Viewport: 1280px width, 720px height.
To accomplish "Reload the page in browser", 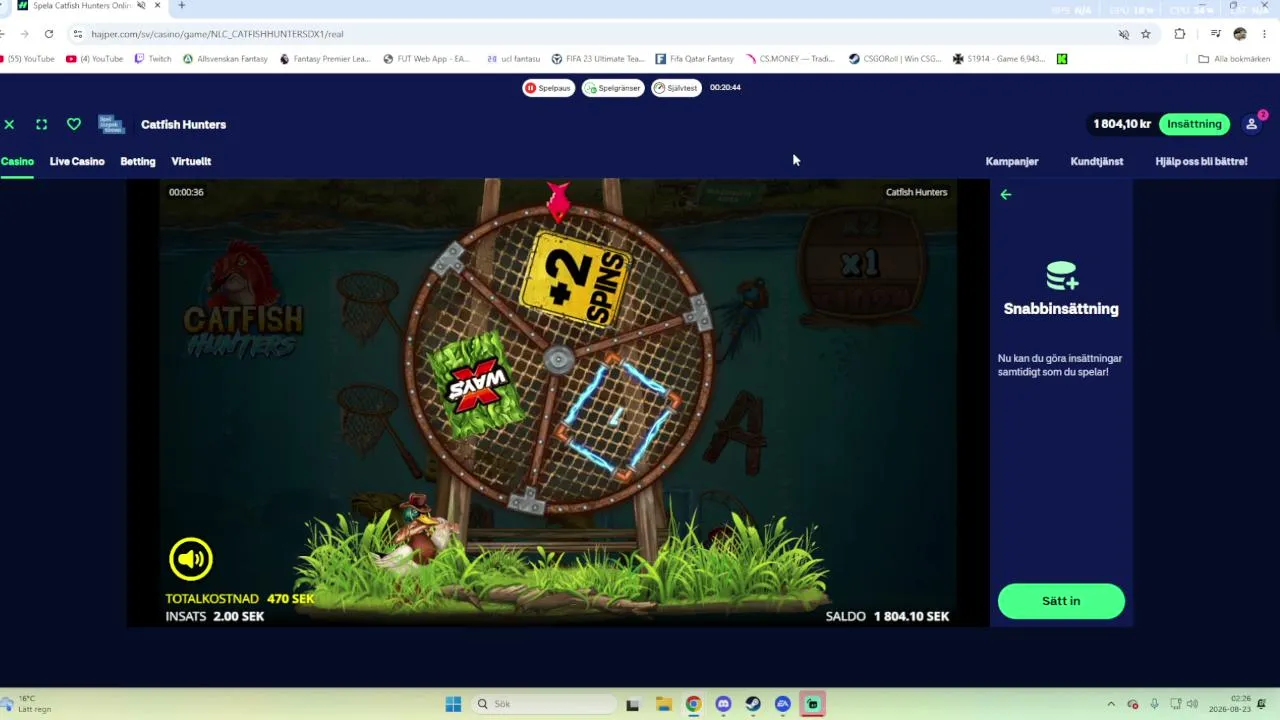I will (x=48, y=34).
